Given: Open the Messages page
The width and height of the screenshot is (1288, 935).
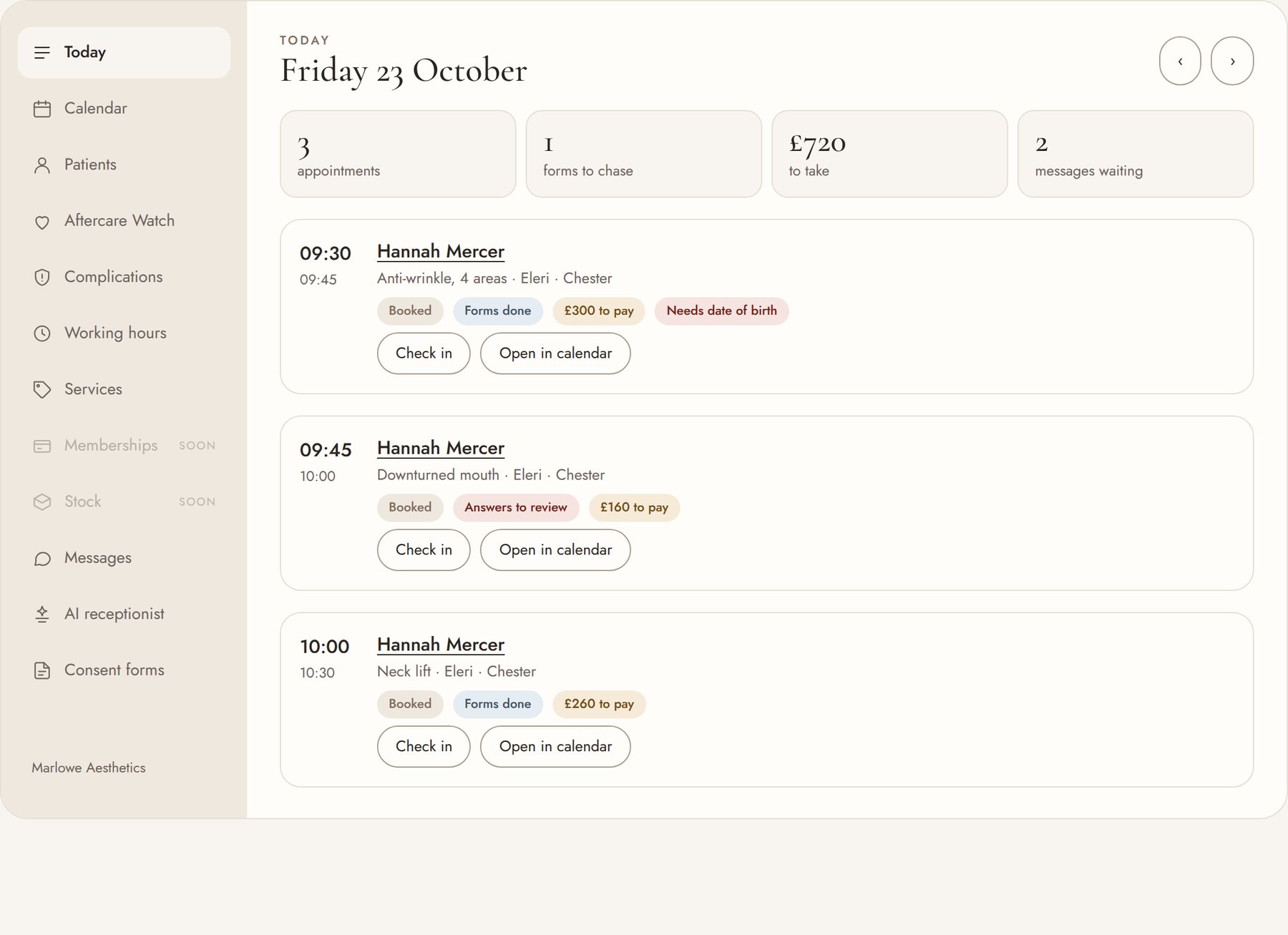Looking at the screenshot, I should 124,557.
